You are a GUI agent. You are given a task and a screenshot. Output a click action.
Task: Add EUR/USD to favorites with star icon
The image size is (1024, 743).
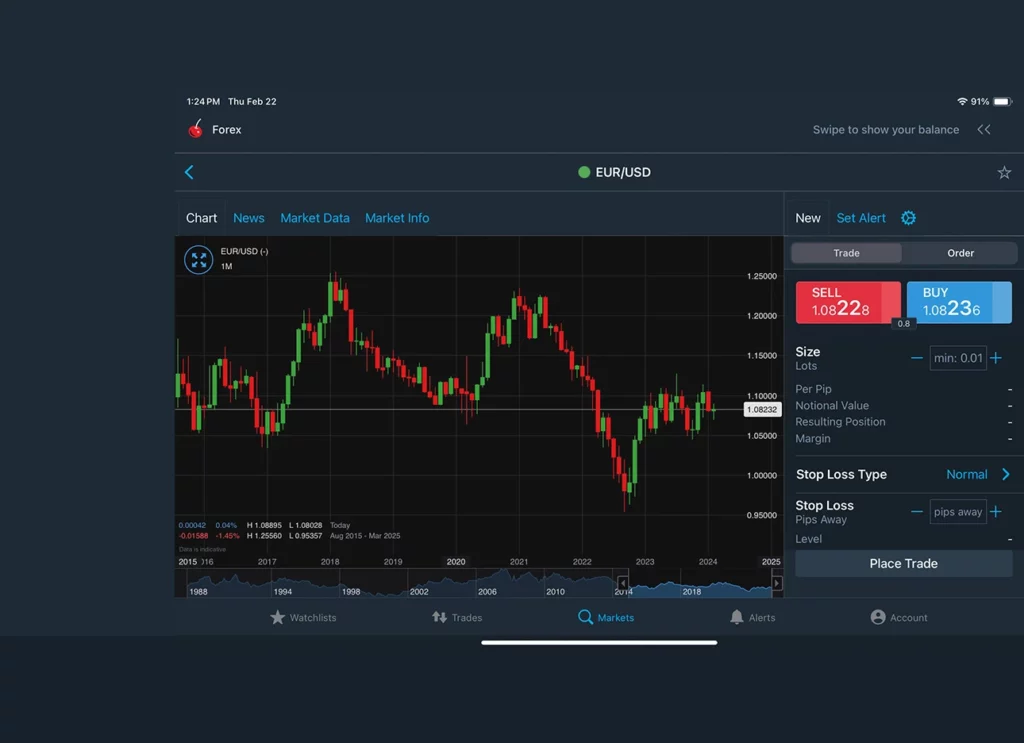click(x=1004, y=173)
